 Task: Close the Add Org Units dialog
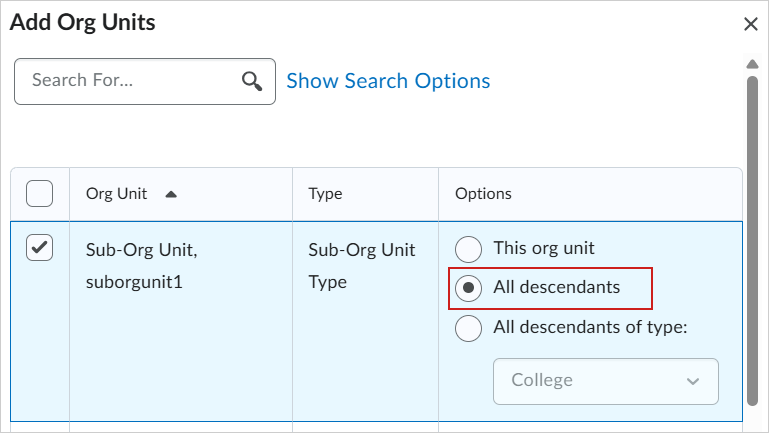[x=751, y=24]
